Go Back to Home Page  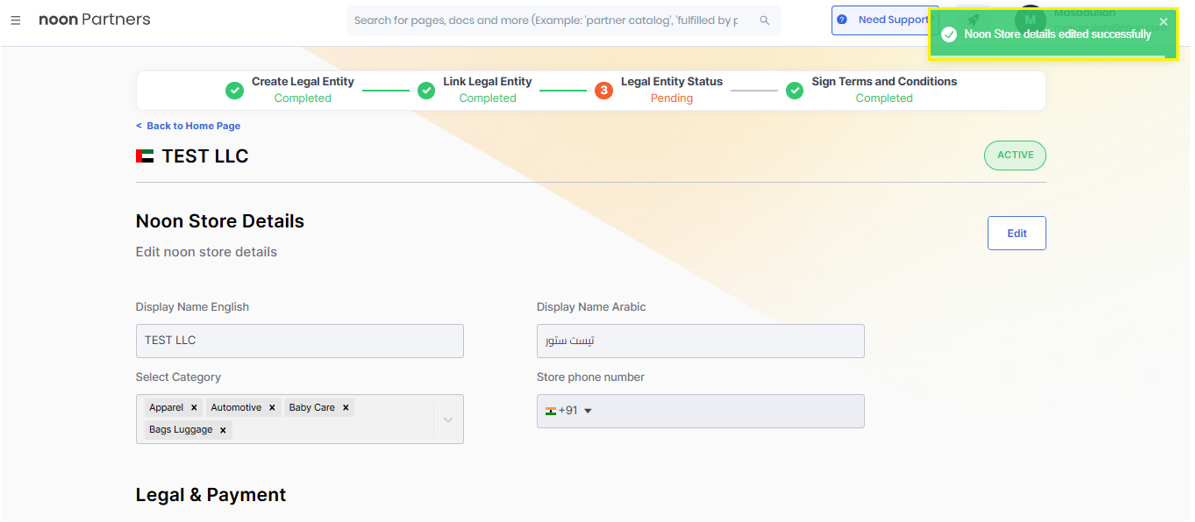click(x=188, y=126)
